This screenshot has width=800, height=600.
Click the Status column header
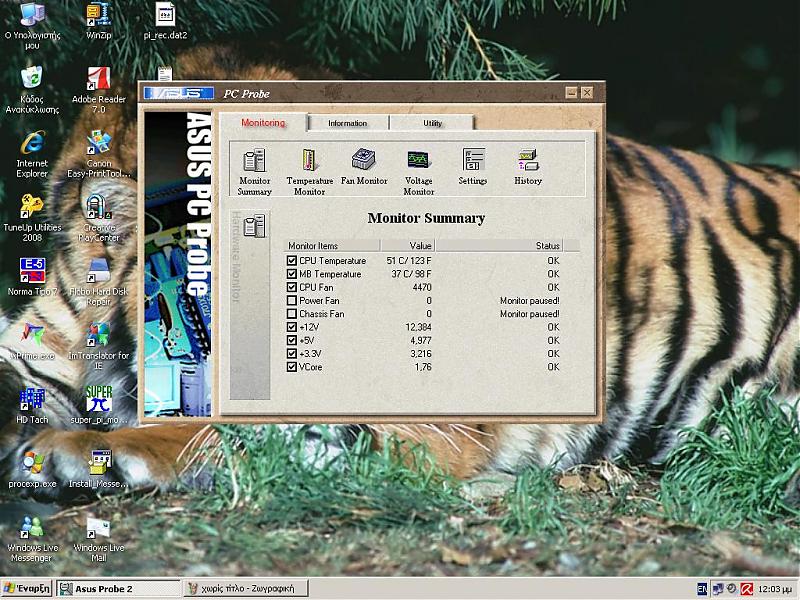pyautogui.click(x=498, y=245)
